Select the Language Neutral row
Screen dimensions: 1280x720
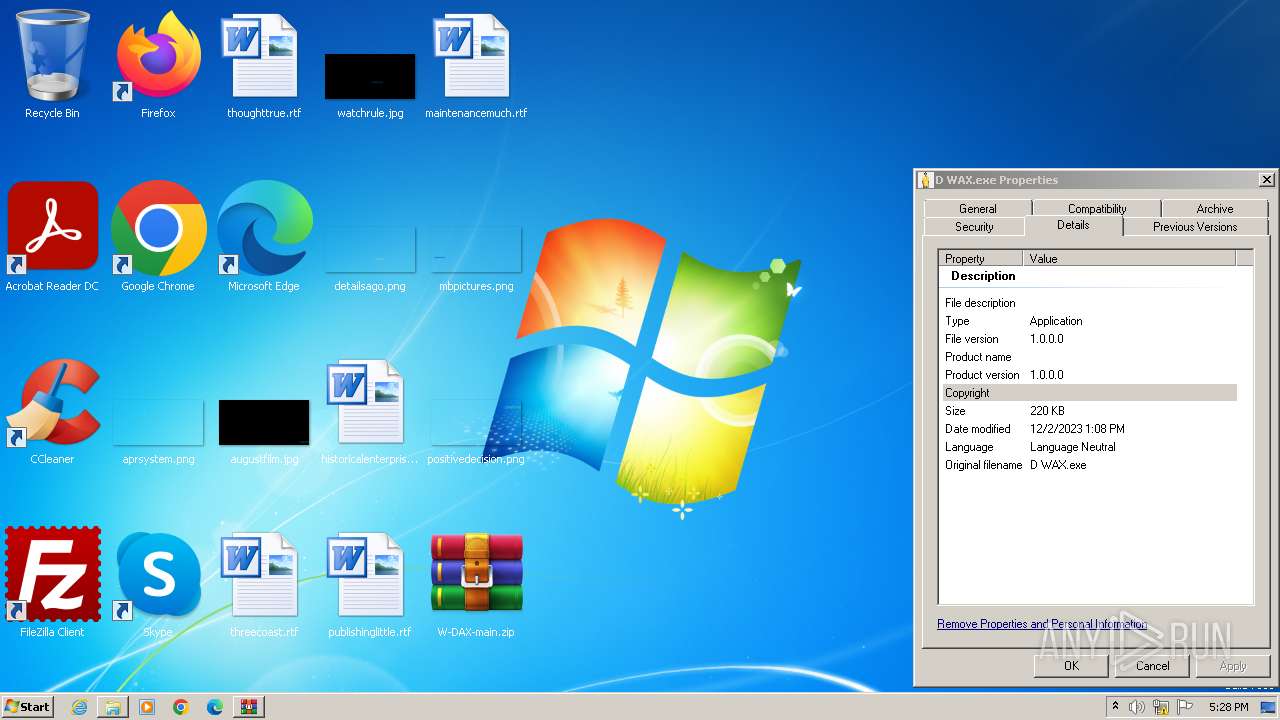[x=1090, y=447]
